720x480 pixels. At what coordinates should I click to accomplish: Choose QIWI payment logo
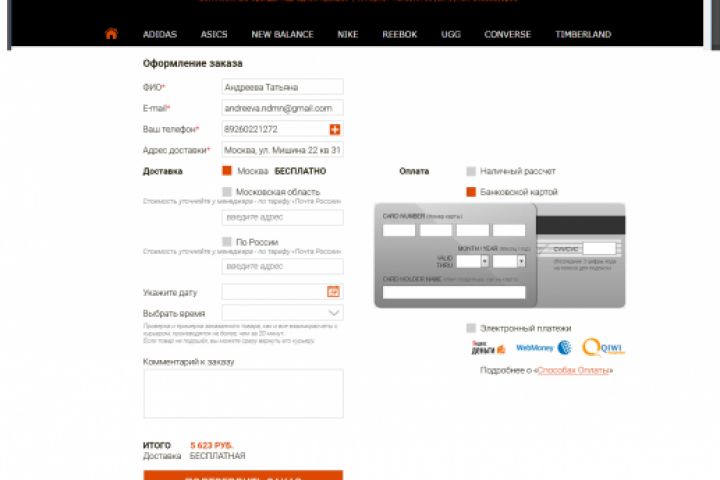603,348
